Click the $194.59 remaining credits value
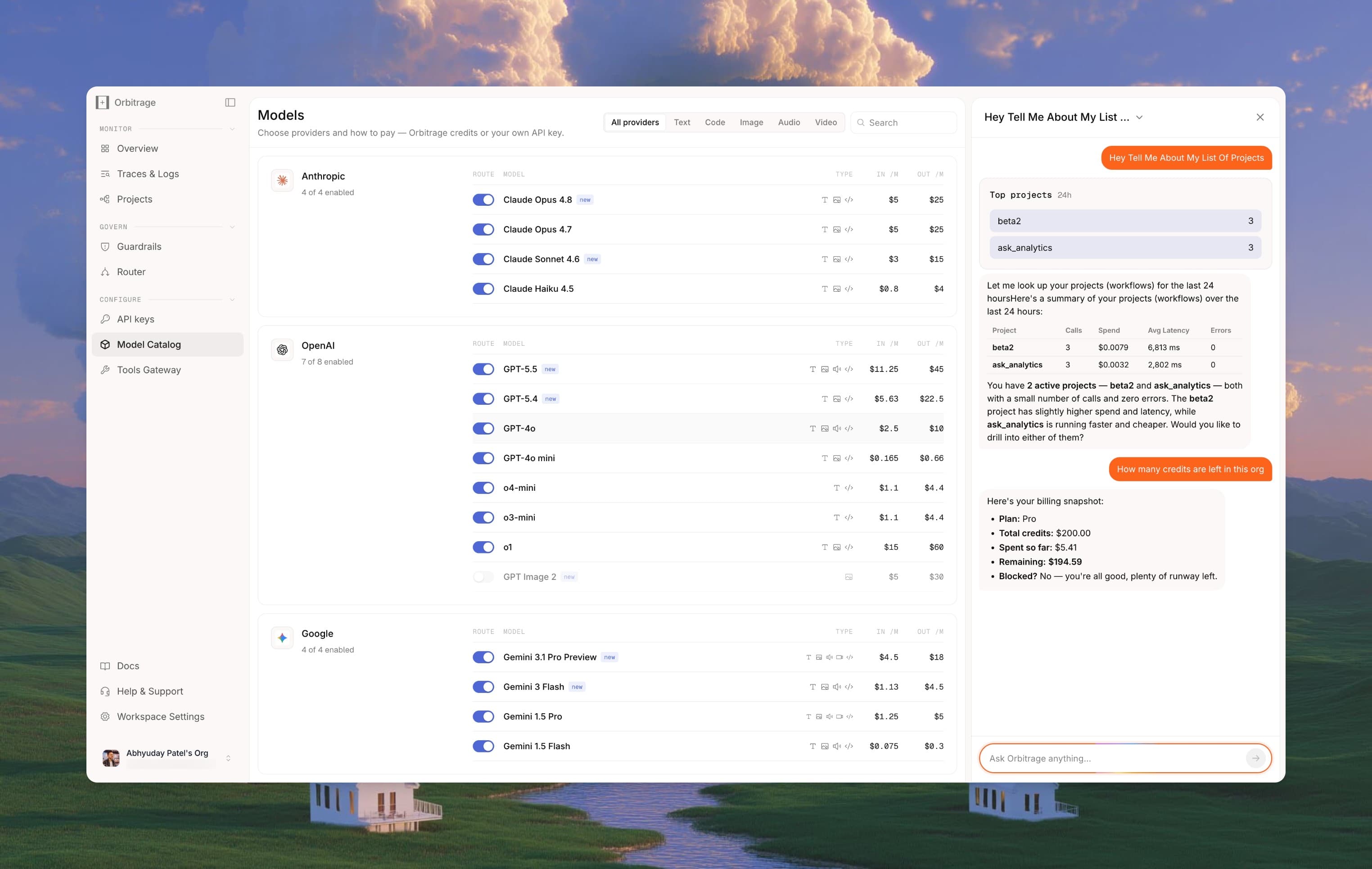This screenshot has height=869, width=1372. coord(1065,562)
